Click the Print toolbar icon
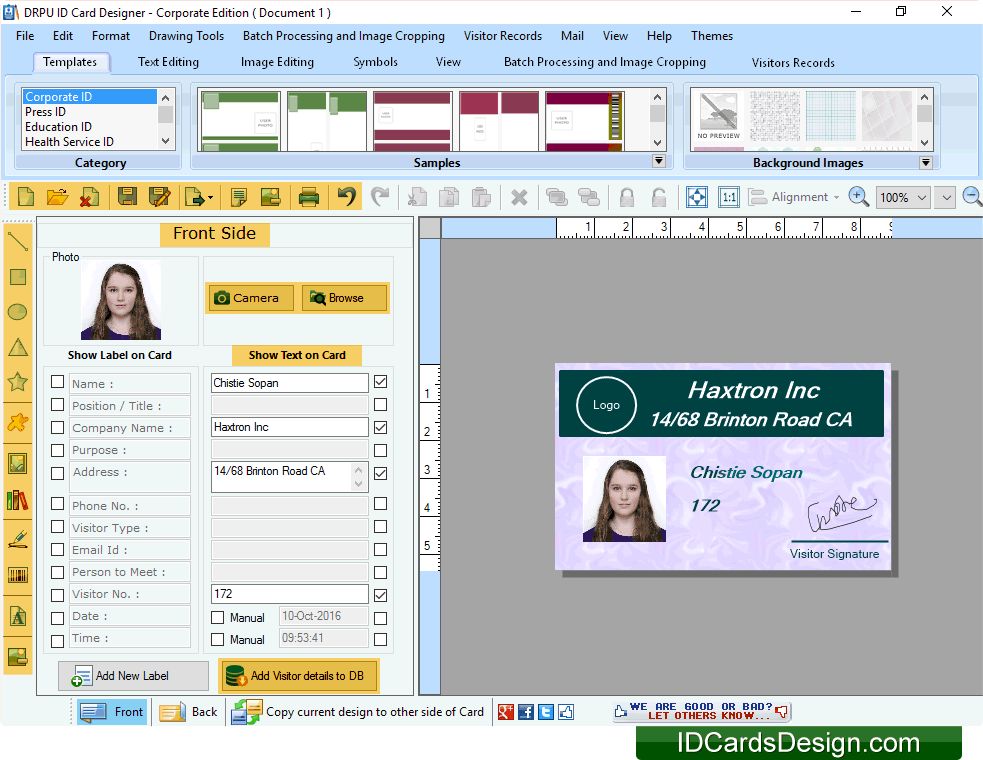The width and height of the screenshot is (983, 760). (308, 197)
